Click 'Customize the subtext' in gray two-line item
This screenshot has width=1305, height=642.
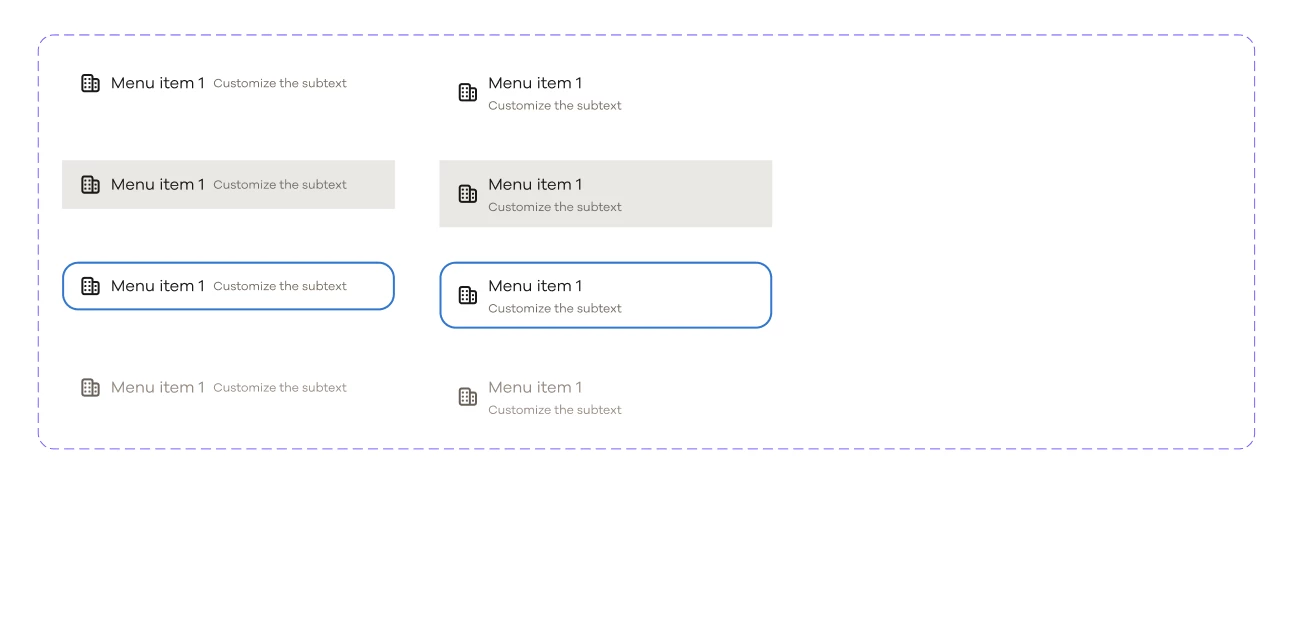[555, 207]
